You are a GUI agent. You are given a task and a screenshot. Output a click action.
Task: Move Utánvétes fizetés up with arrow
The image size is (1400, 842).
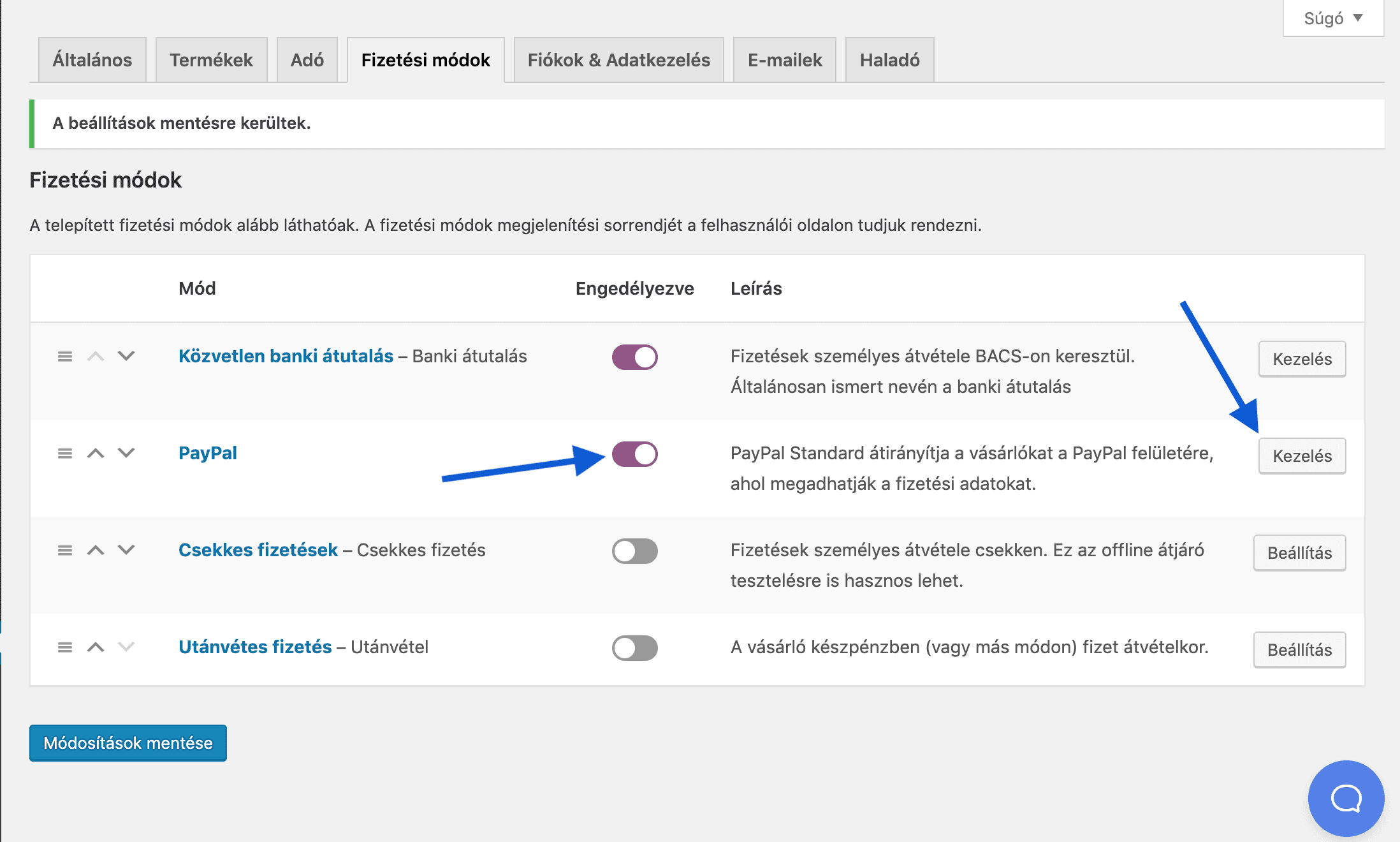pyautogui.click(x=96, y=647)
